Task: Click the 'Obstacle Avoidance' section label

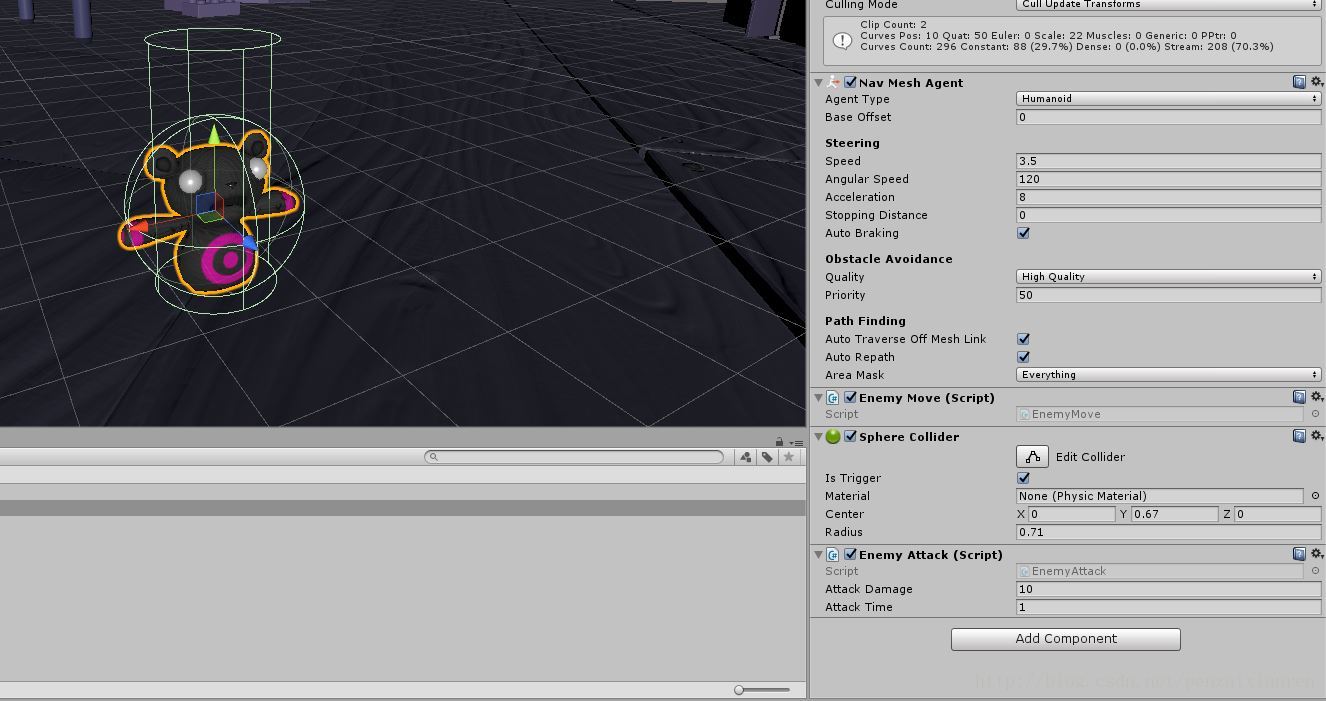Action: click(888, 259)
